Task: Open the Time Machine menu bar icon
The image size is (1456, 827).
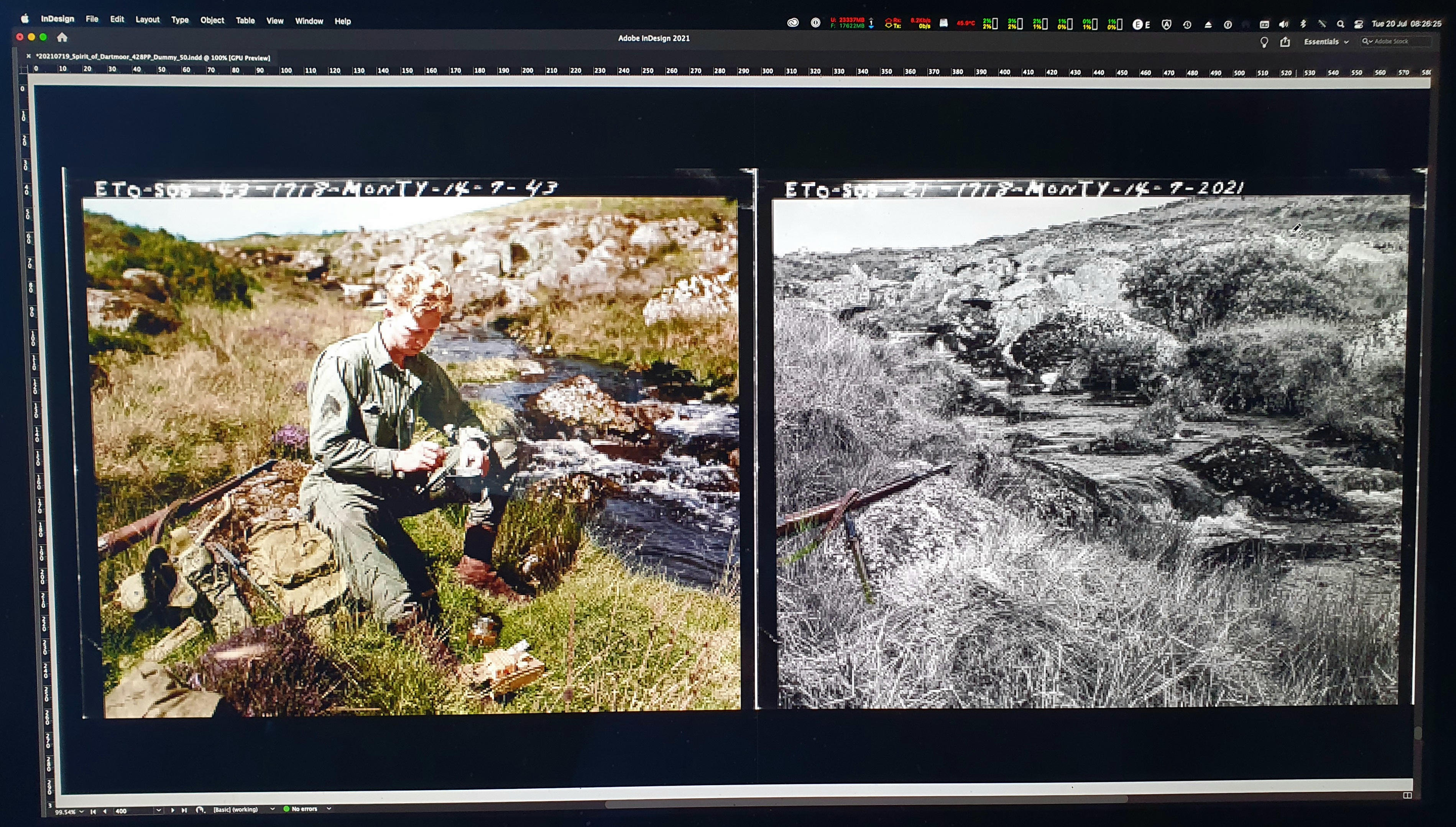Action: pyautogui.click(x=1187, y=25)
